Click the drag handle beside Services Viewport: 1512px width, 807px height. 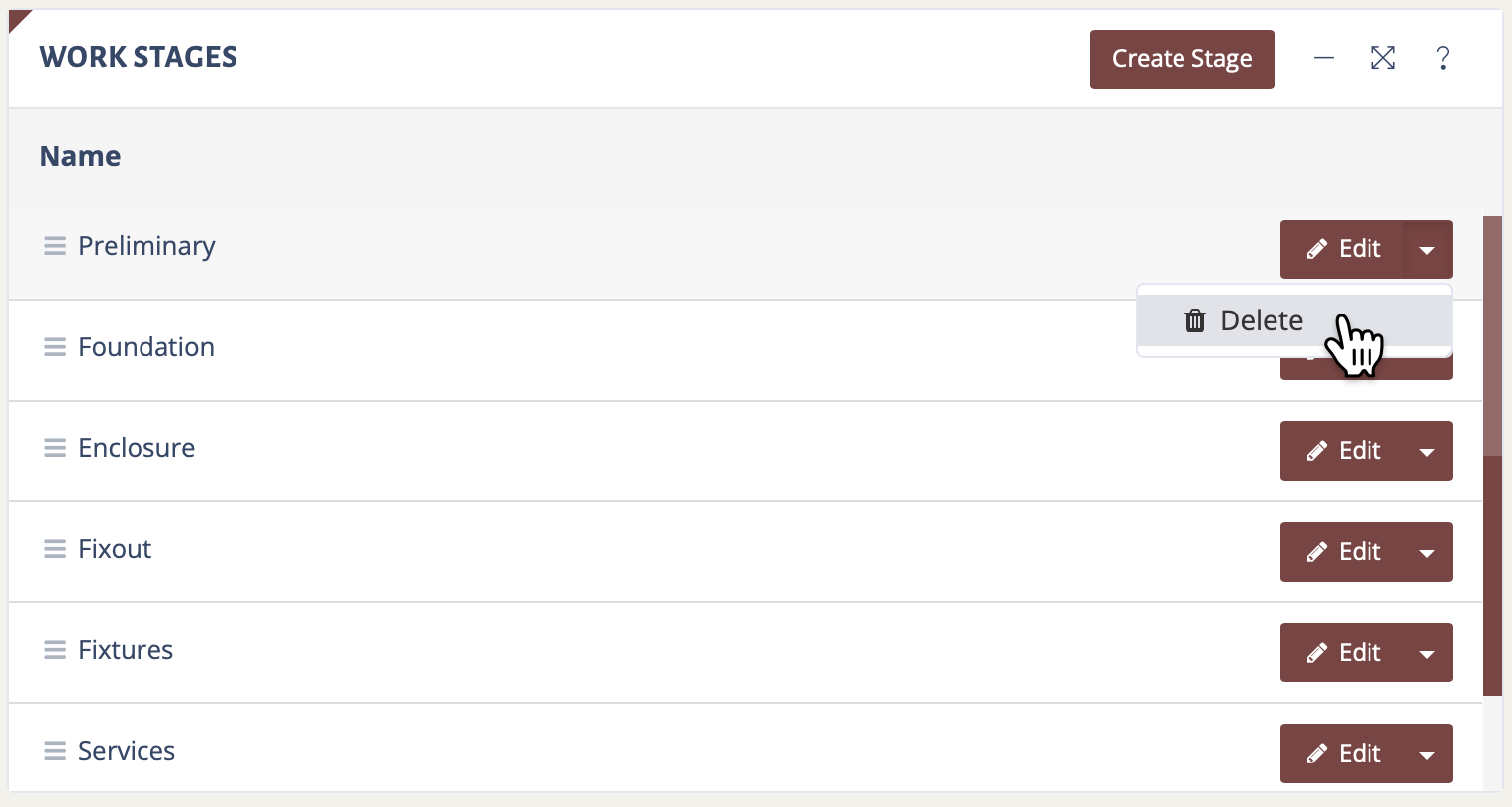point(54,751)
